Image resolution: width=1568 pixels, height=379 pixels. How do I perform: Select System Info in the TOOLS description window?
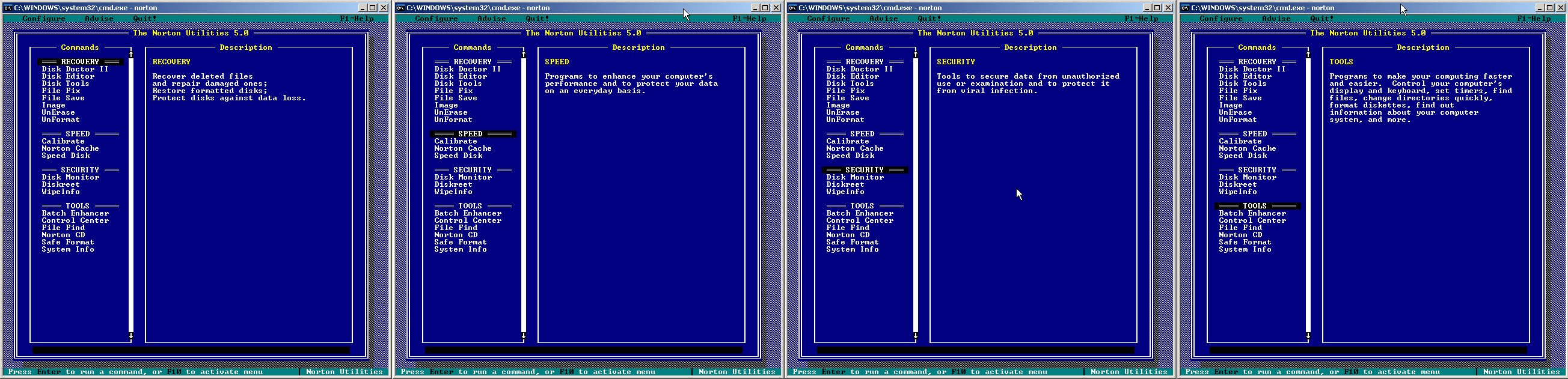[x=1245, y=249]
